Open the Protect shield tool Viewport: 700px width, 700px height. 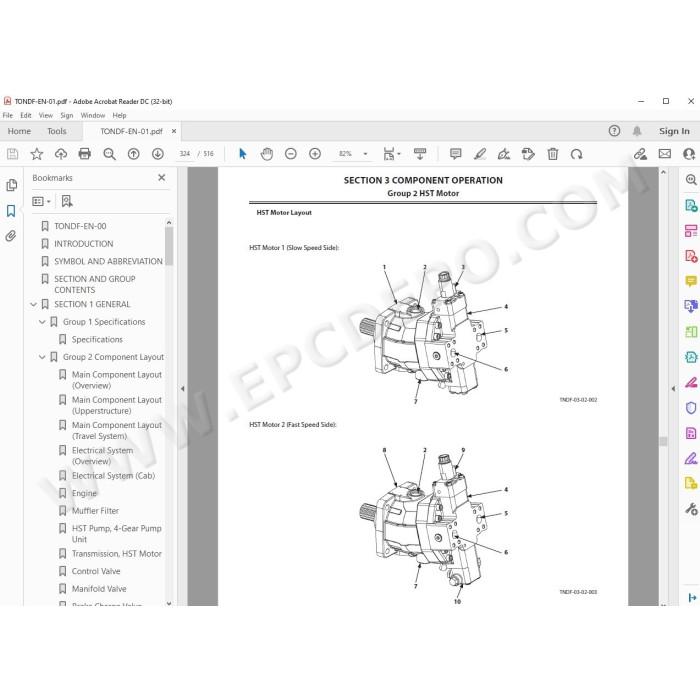(x=691, y=408)
